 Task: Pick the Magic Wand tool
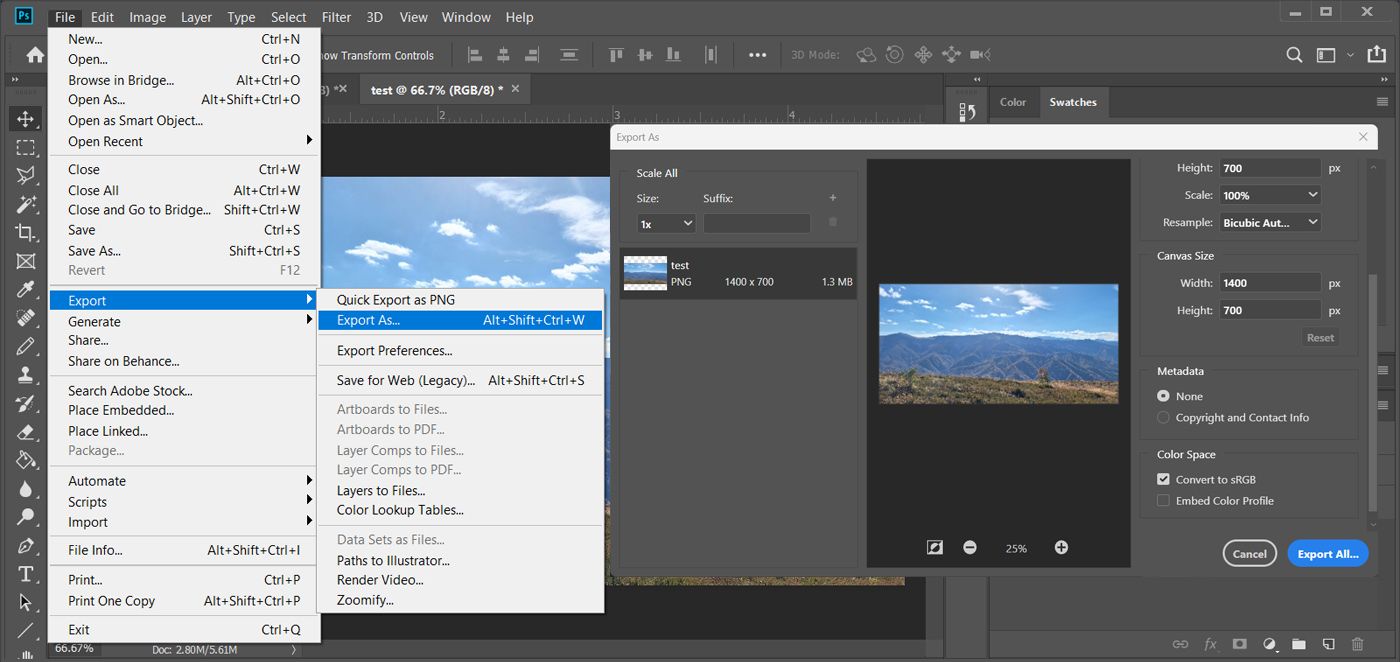click(x=26, y=204)
